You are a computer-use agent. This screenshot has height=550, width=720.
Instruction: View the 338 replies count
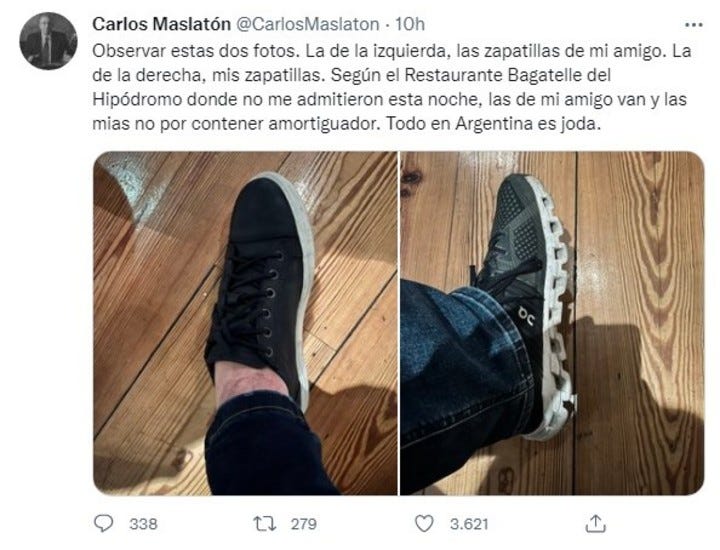tap(143, 524)
